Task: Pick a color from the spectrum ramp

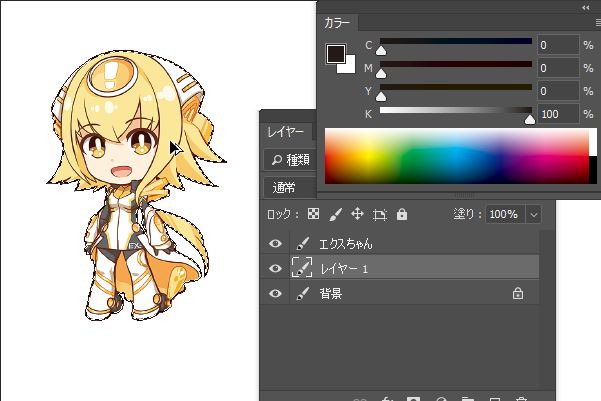Action: pos(456,156)
